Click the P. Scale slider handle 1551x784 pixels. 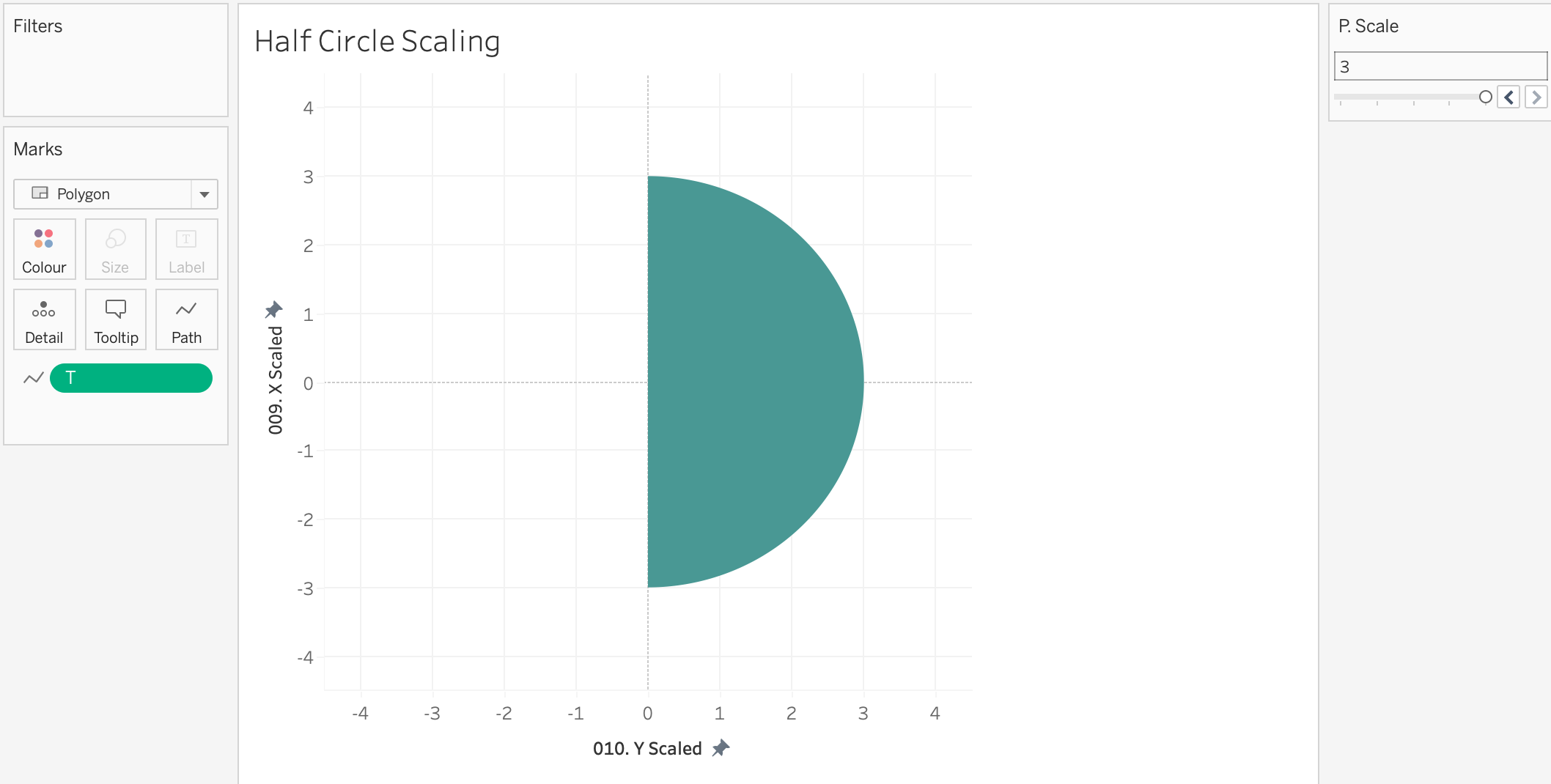coord(1486,97)
